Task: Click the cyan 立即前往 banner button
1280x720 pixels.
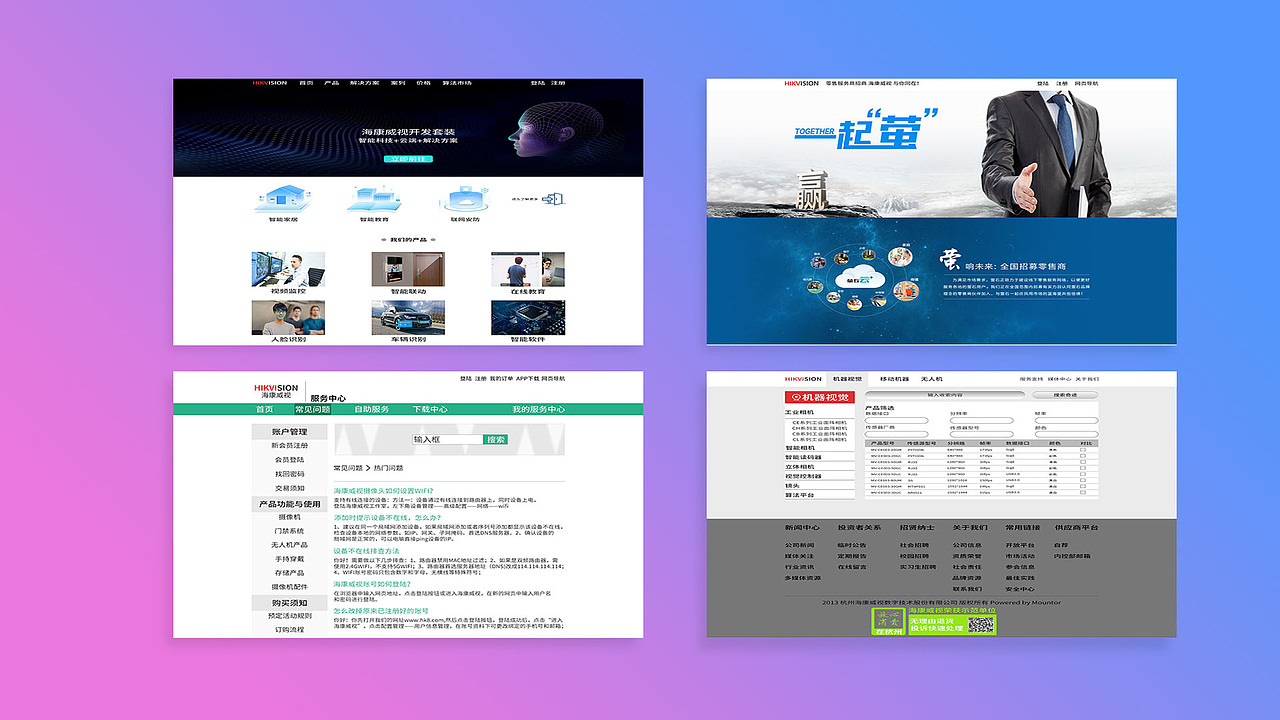Action: coord(408,159)
